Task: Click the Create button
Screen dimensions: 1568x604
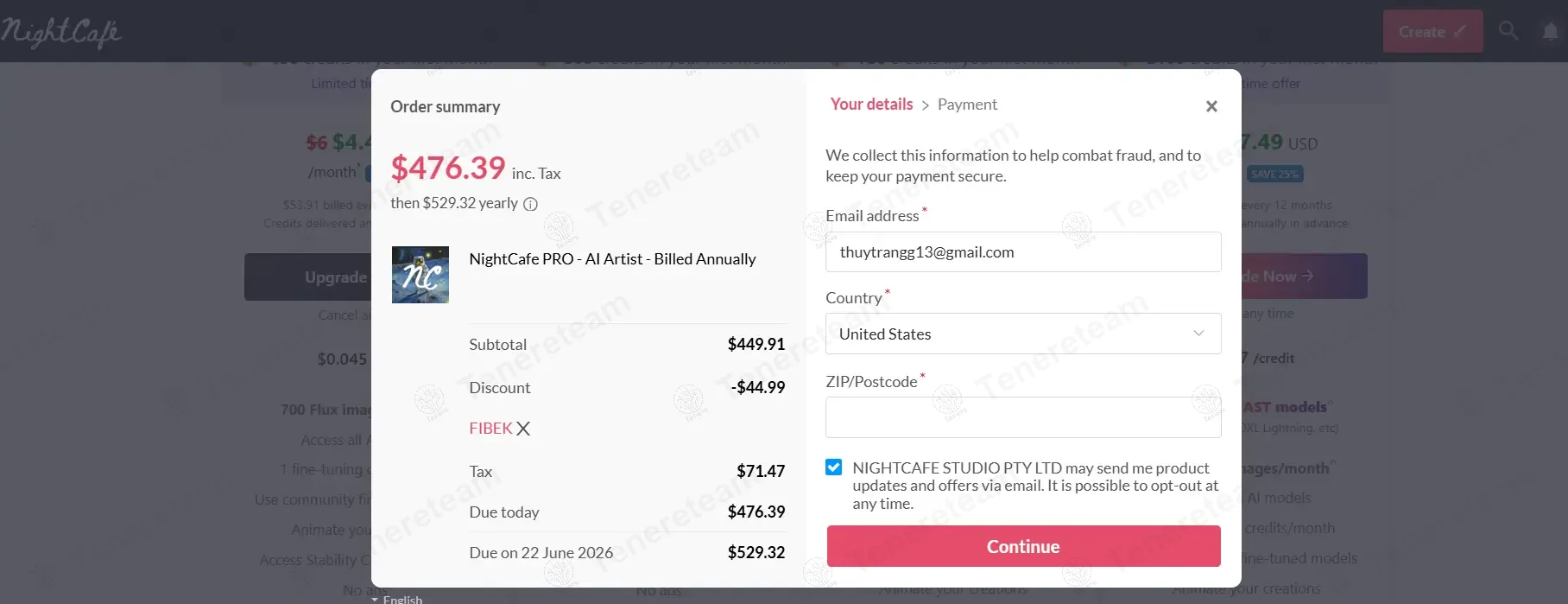Action: coord(1432,32)
